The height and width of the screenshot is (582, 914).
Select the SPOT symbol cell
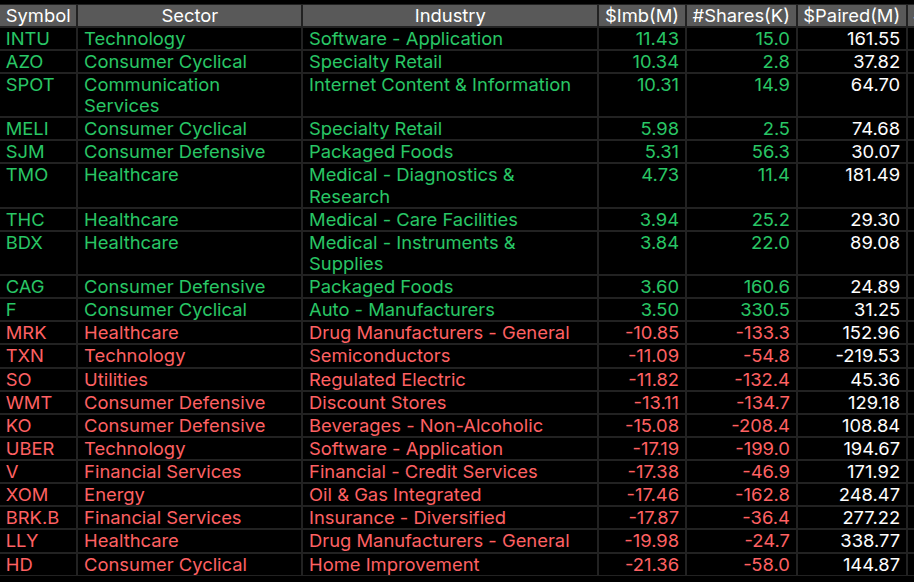[38, 95]
